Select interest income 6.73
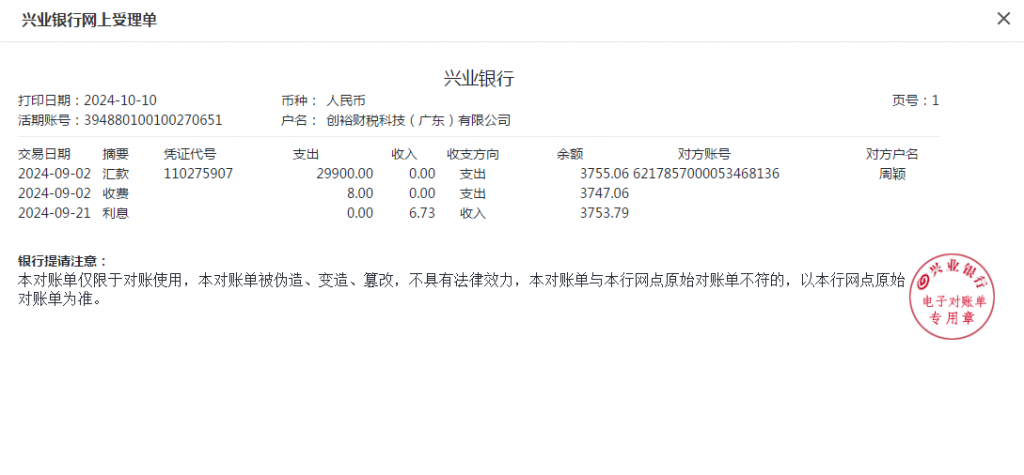Screen dimensions: 1024x475 pyautogui.click(x=422, y=213)
